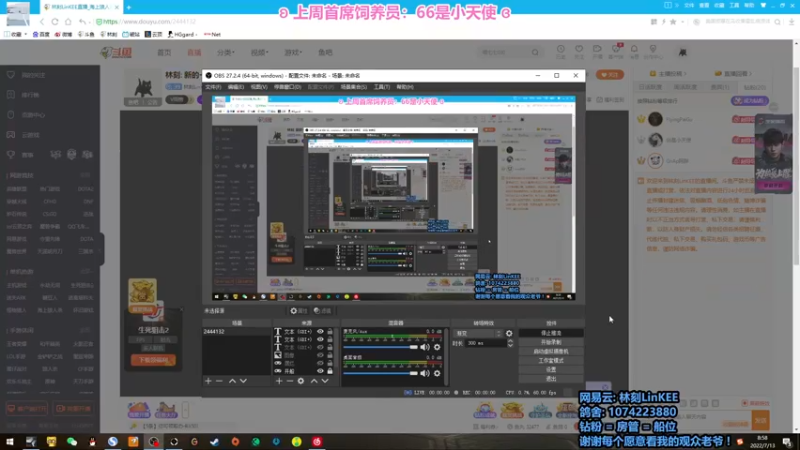
Task: Open Douyu 鱼吧 nav link
Action: (x=325, y=53)
